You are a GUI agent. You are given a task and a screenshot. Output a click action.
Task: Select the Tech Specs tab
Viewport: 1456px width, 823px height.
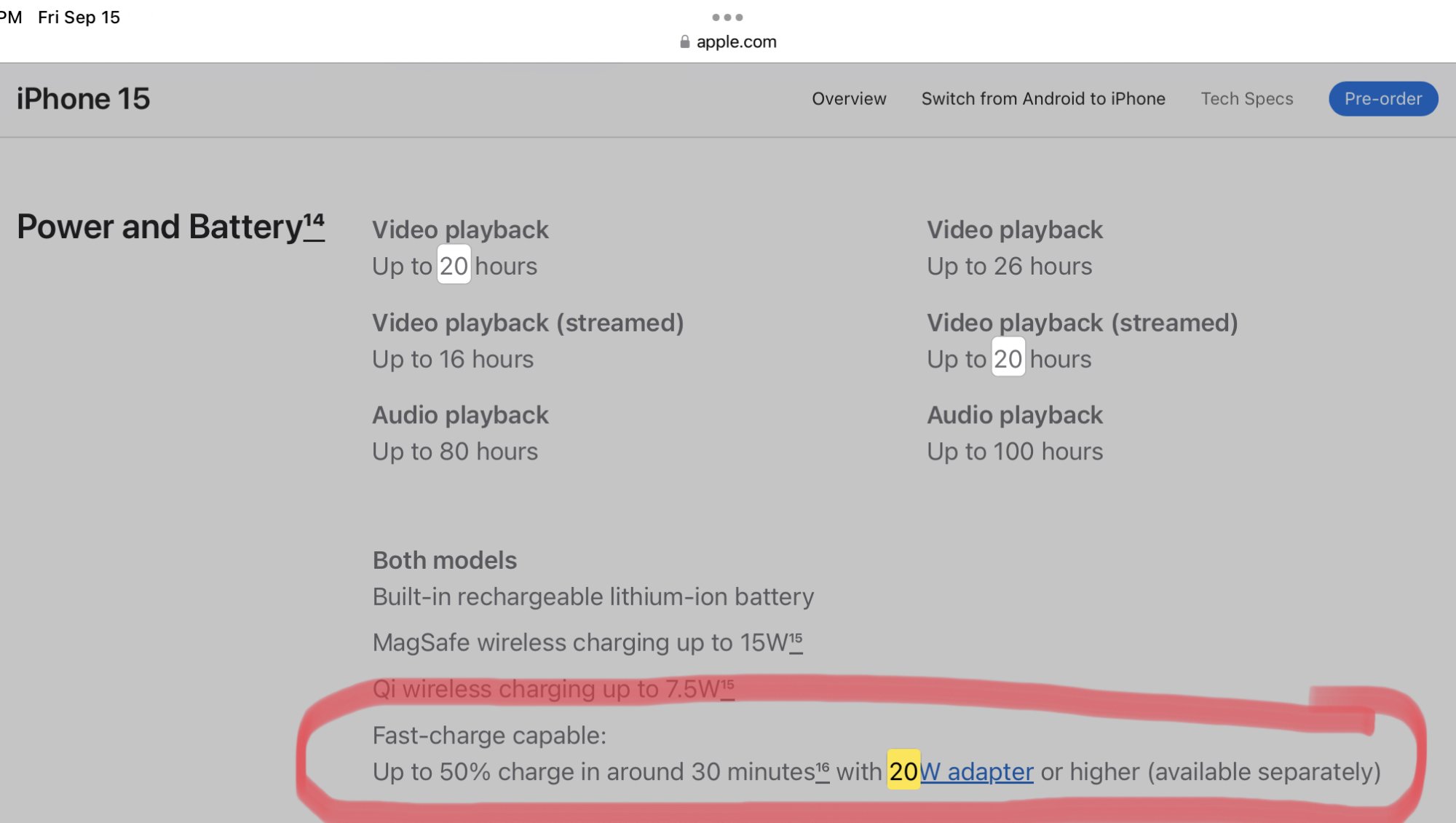(1247, 98)
